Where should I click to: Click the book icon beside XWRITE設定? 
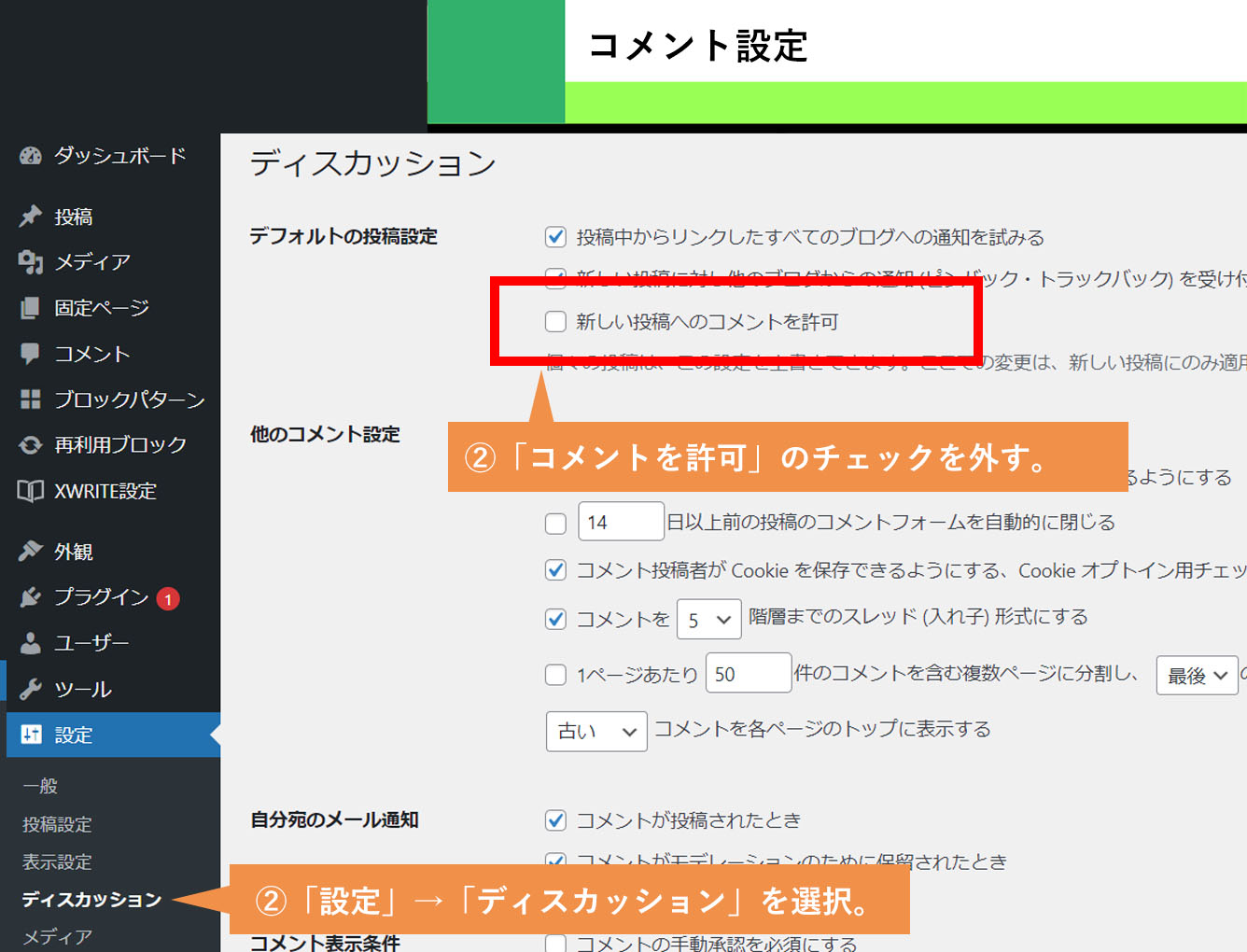pyautogui.click(x=31, y=491)
